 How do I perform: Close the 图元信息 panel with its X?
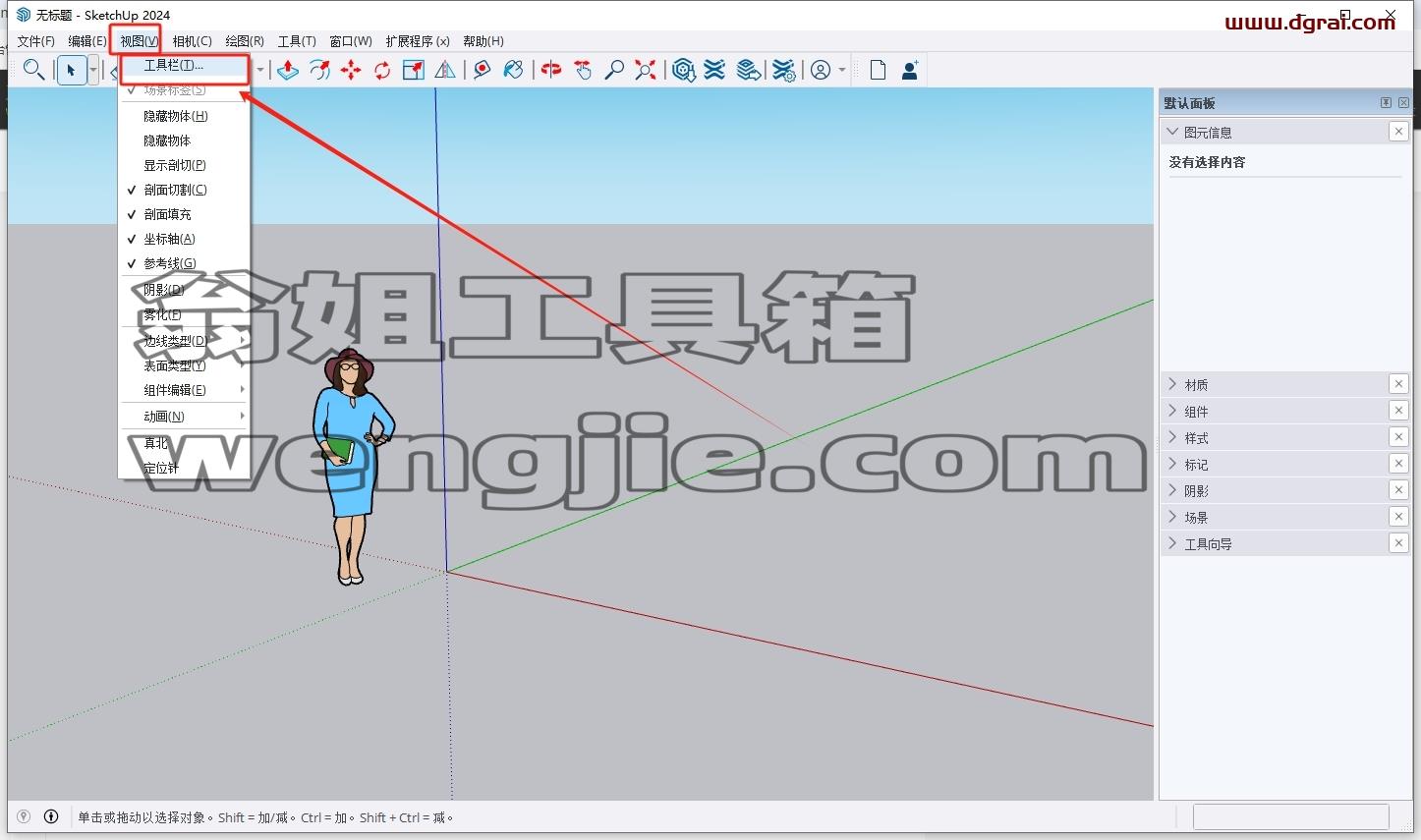pyautogui.click(x=1398, y=132)
